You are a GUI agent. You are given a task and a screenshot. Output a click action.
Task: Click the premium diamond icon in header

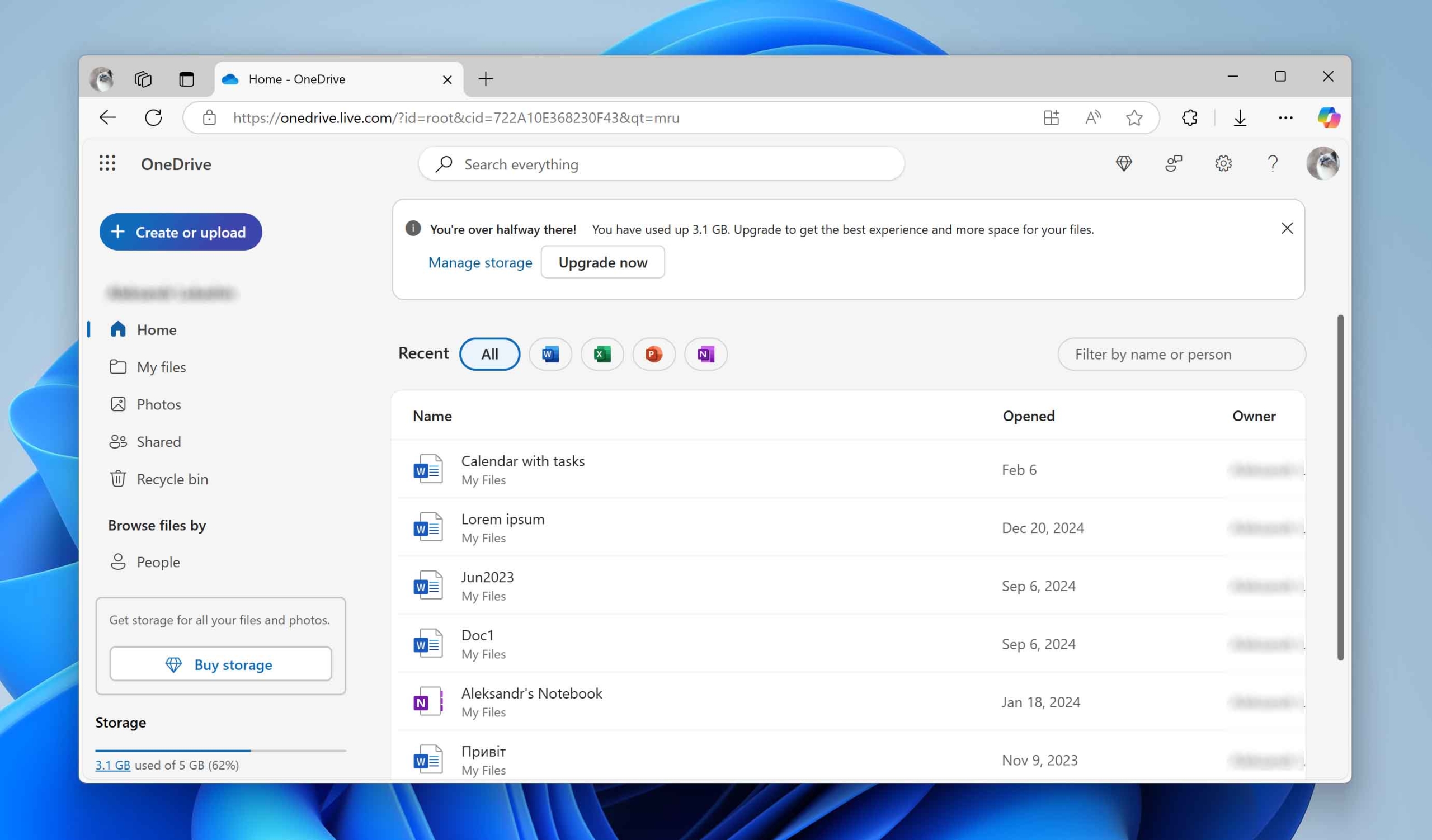pyautogui.click(x=1123, y=163)
